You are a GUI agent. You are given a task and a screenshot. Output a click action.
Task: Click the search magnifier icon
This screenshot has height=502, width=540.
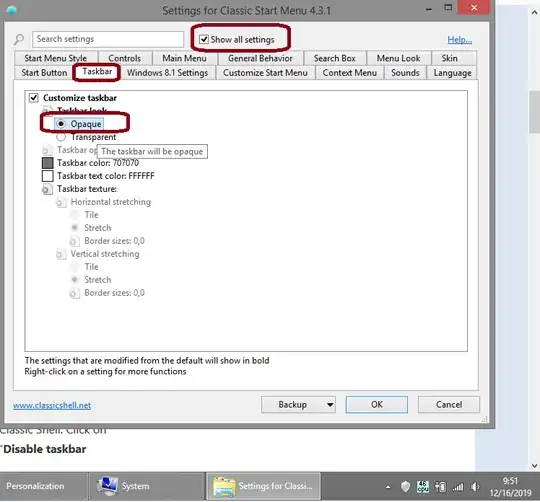[19, 39]
